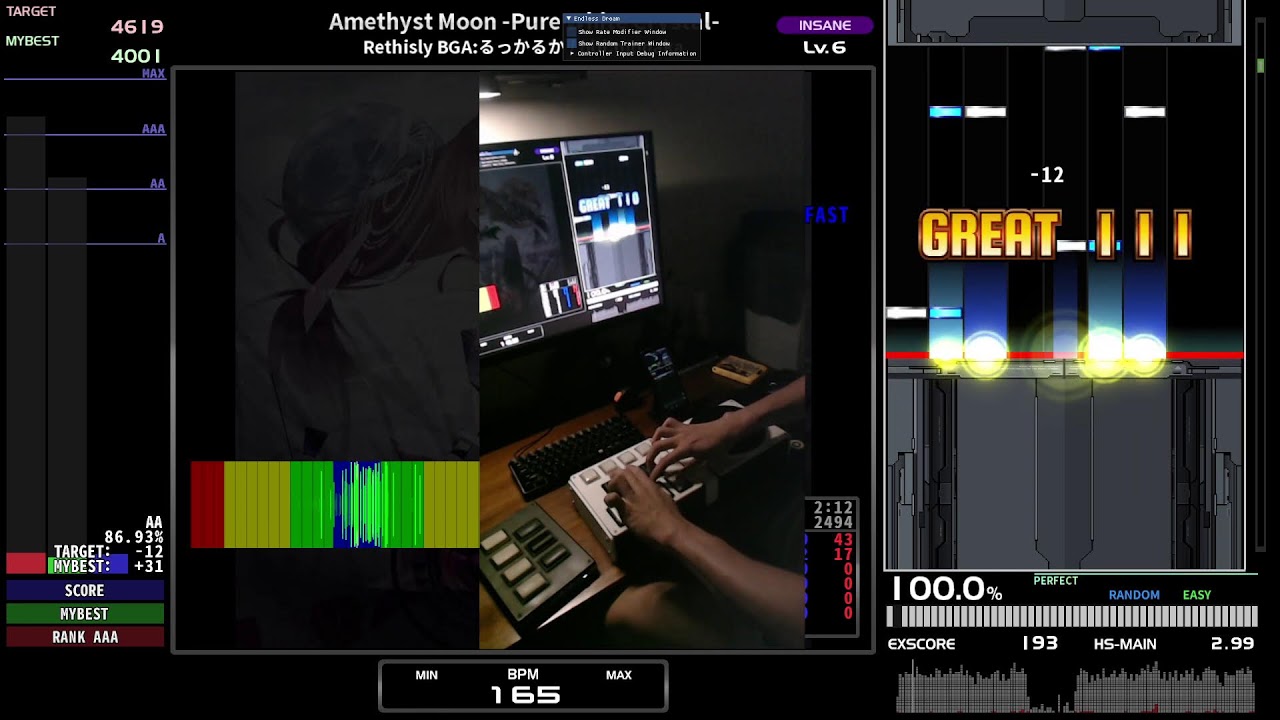The width and height of the screenshot is (1280, 720).
Task: Click the MAX grade line label
Action: coord(153,74)
